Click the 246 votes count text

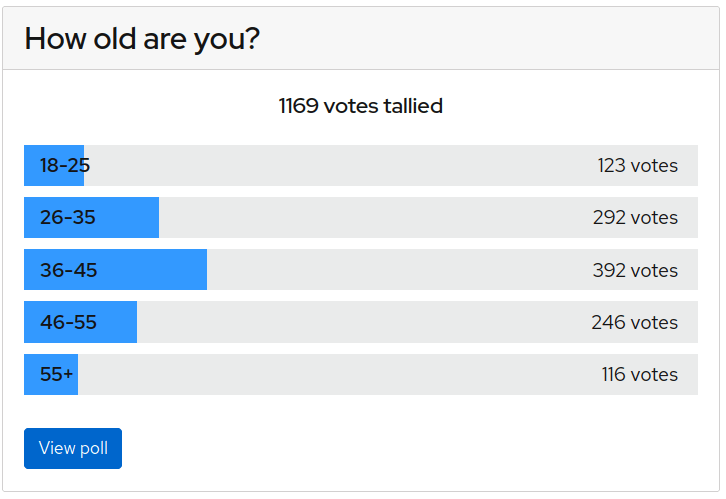coord(634,322)
